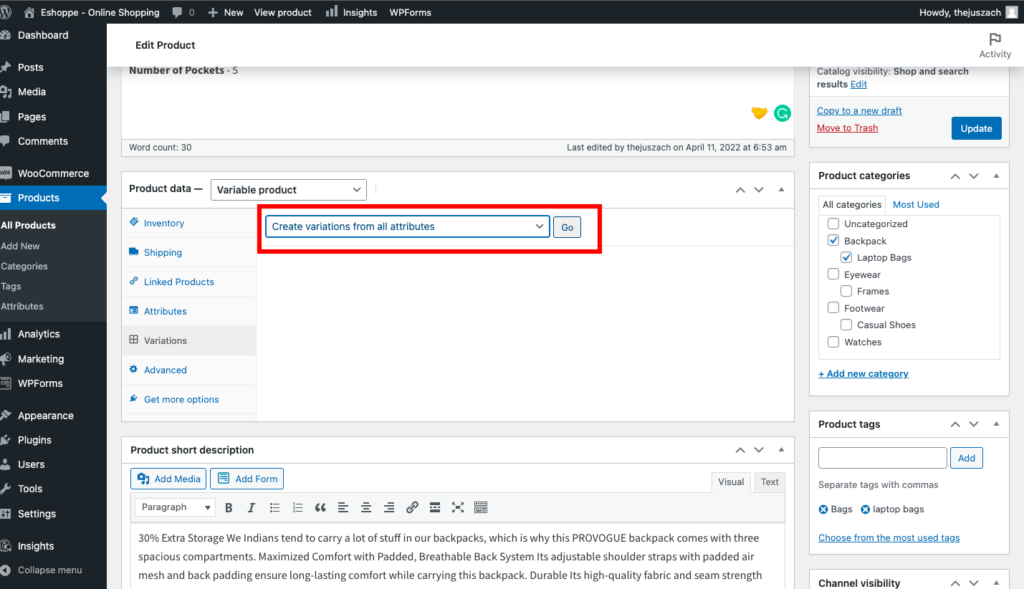The height and width of the screenshot is (589, 1024).
Task: Check the Frames category
Action: [x=846, y=291]
